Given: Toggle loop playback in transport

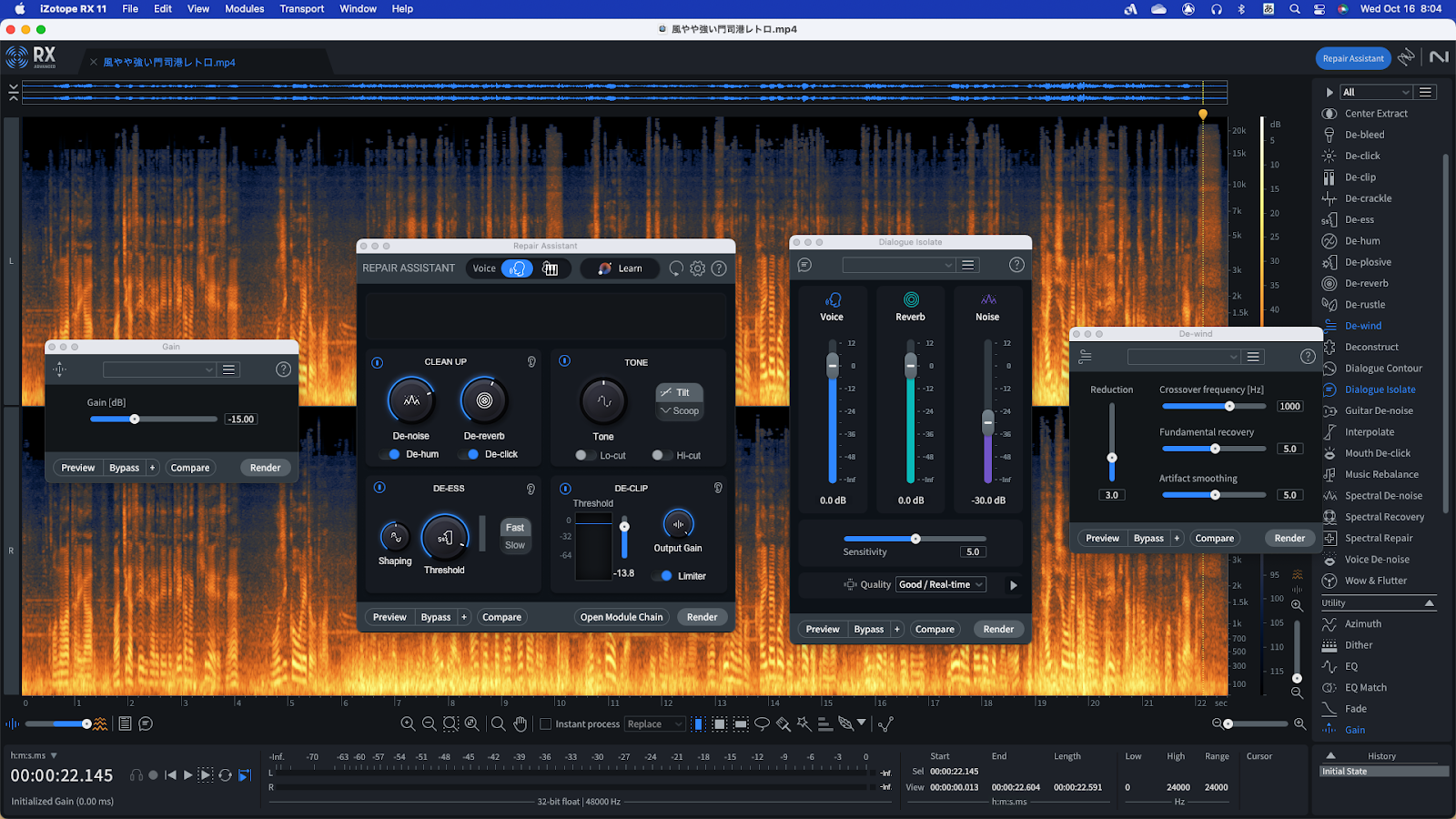Looking at the screenshot, I should 225,775.
